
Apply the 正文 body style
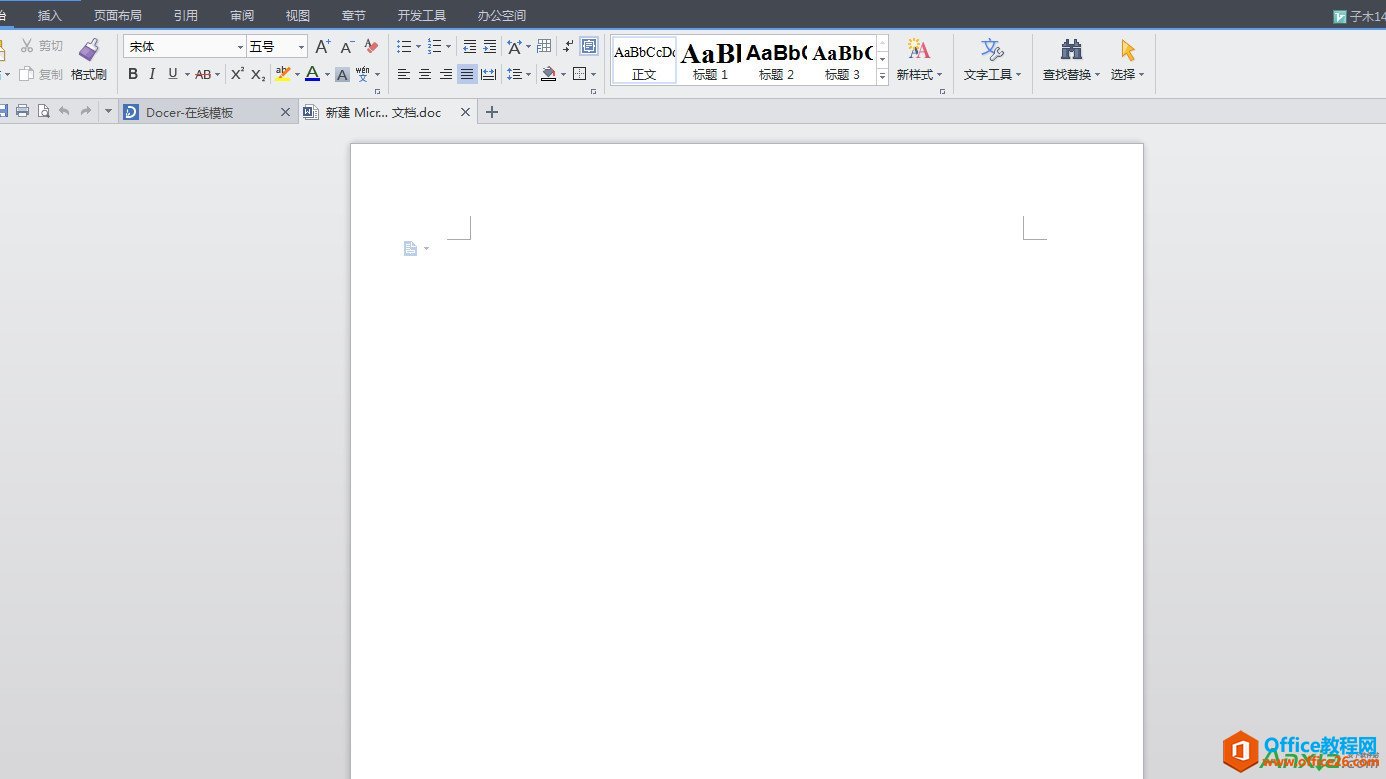(x=644, y=61)
